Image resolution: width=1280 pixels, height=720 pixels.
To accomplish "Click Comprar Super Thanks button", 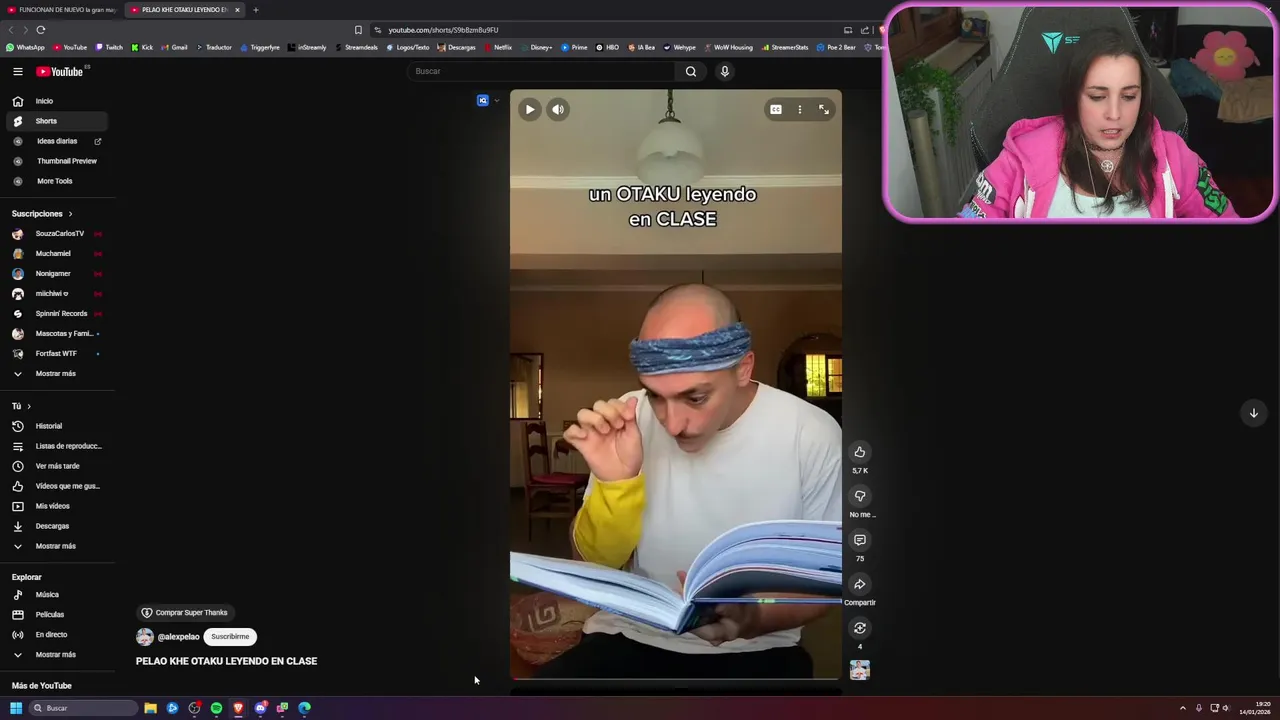I will point(184,613).
